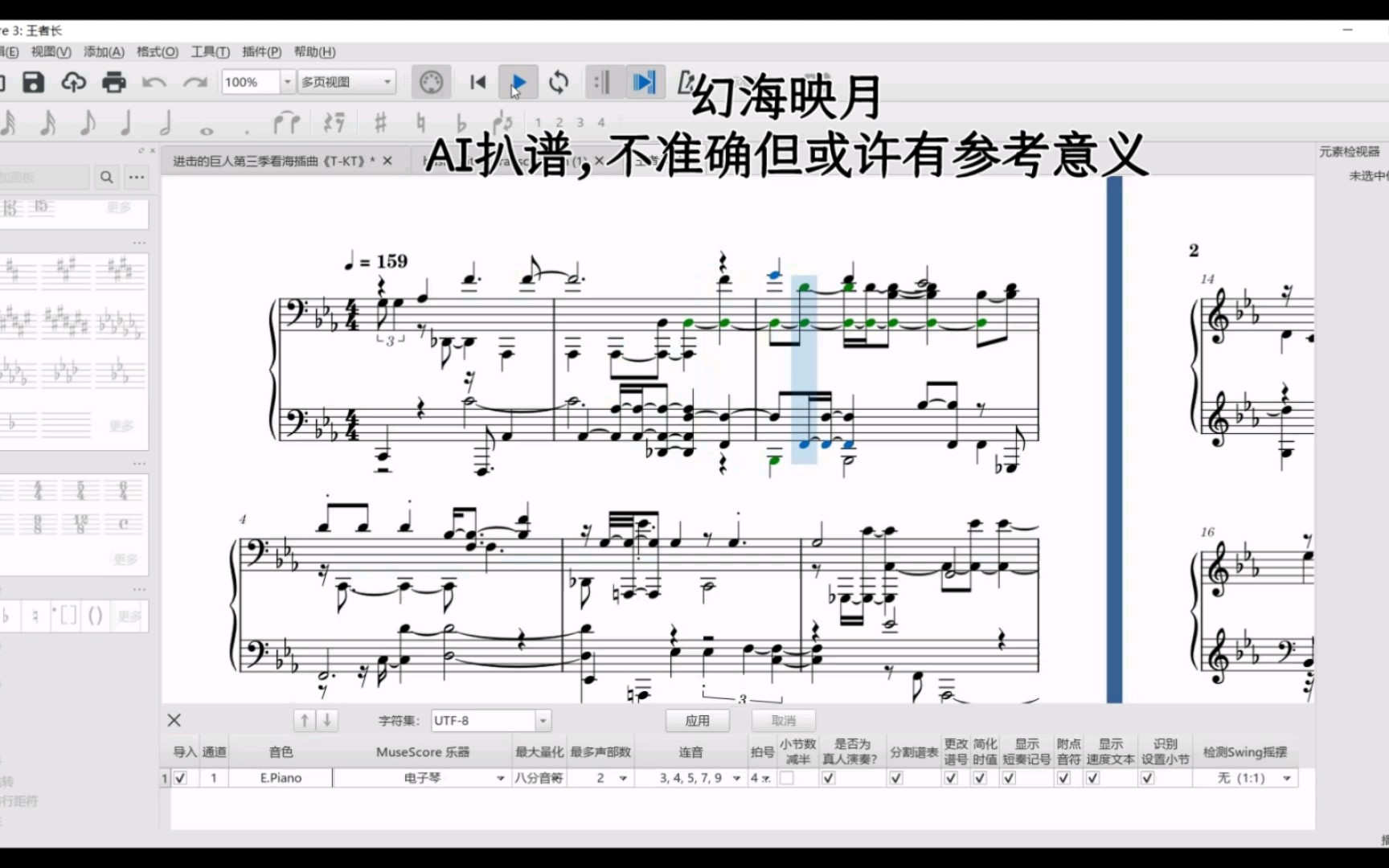The image size is (1389, 868).
Task: Save the score with the floppy icon
Action: click(x=33, y=82)
